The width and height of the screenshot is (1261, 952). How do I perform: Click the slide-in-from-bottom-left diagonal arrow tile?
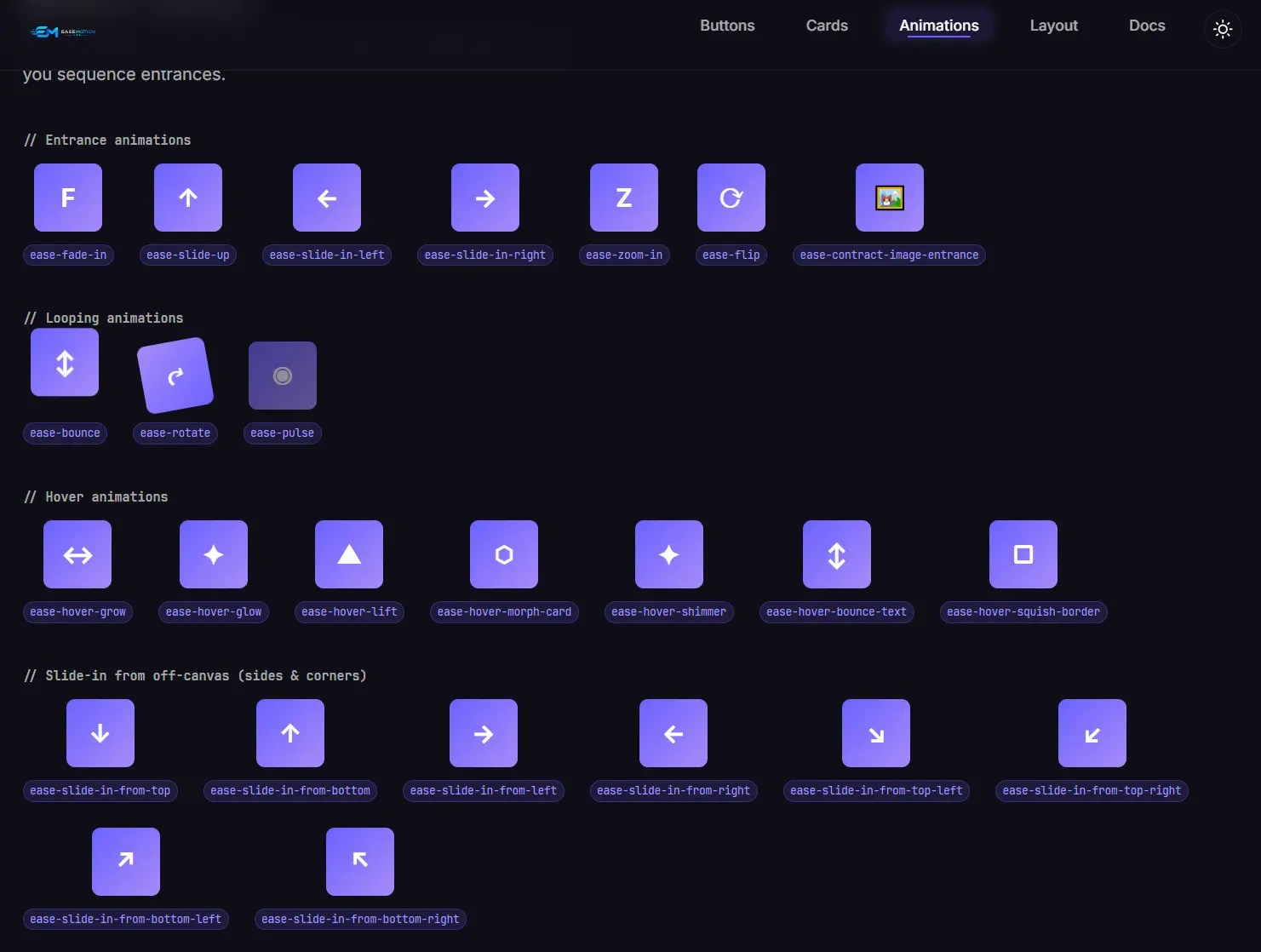126,862
